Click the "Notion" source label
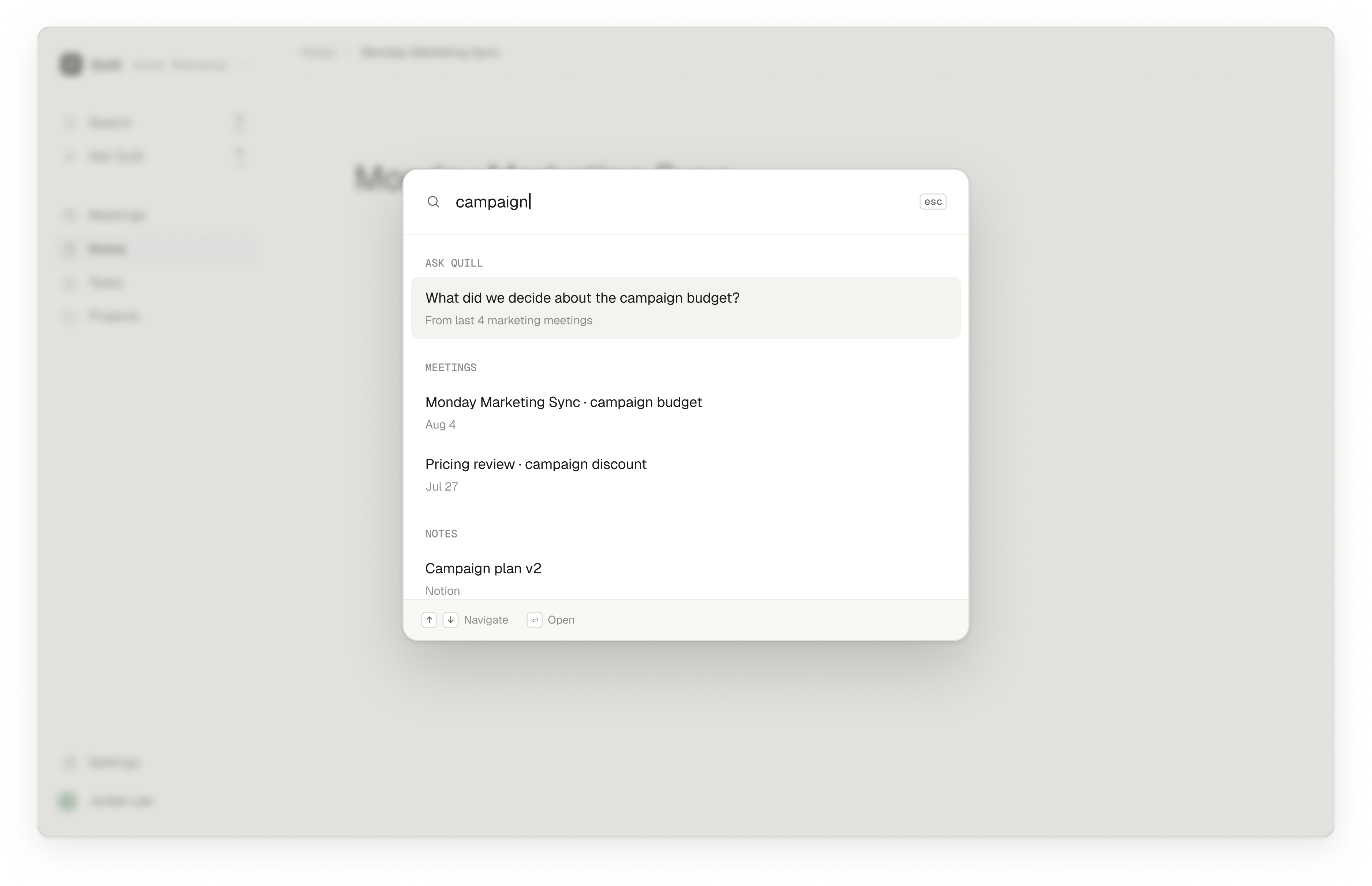1372x886 pixels. [442, 591]
